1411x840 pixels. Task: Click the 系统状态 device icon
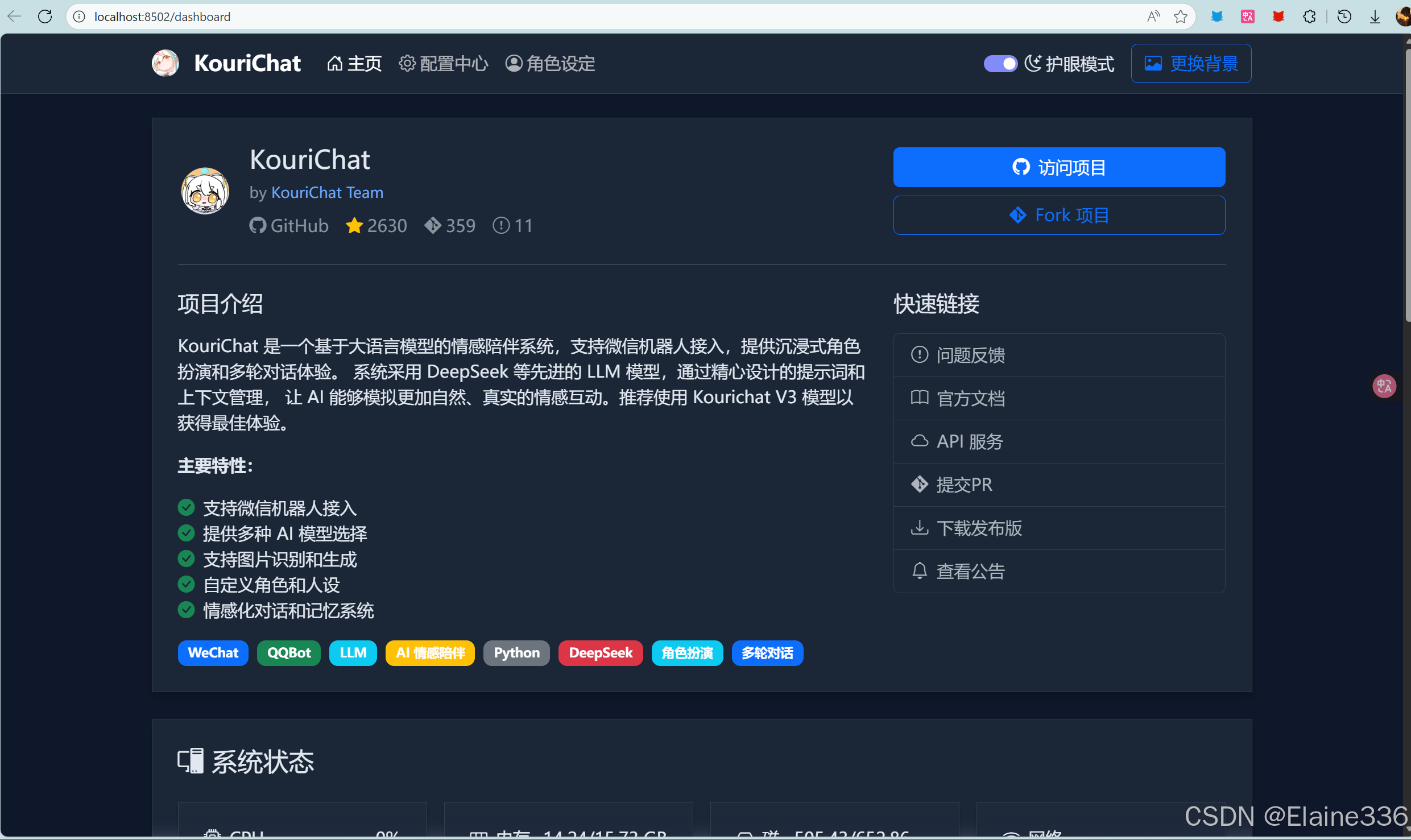pos(191,761)
